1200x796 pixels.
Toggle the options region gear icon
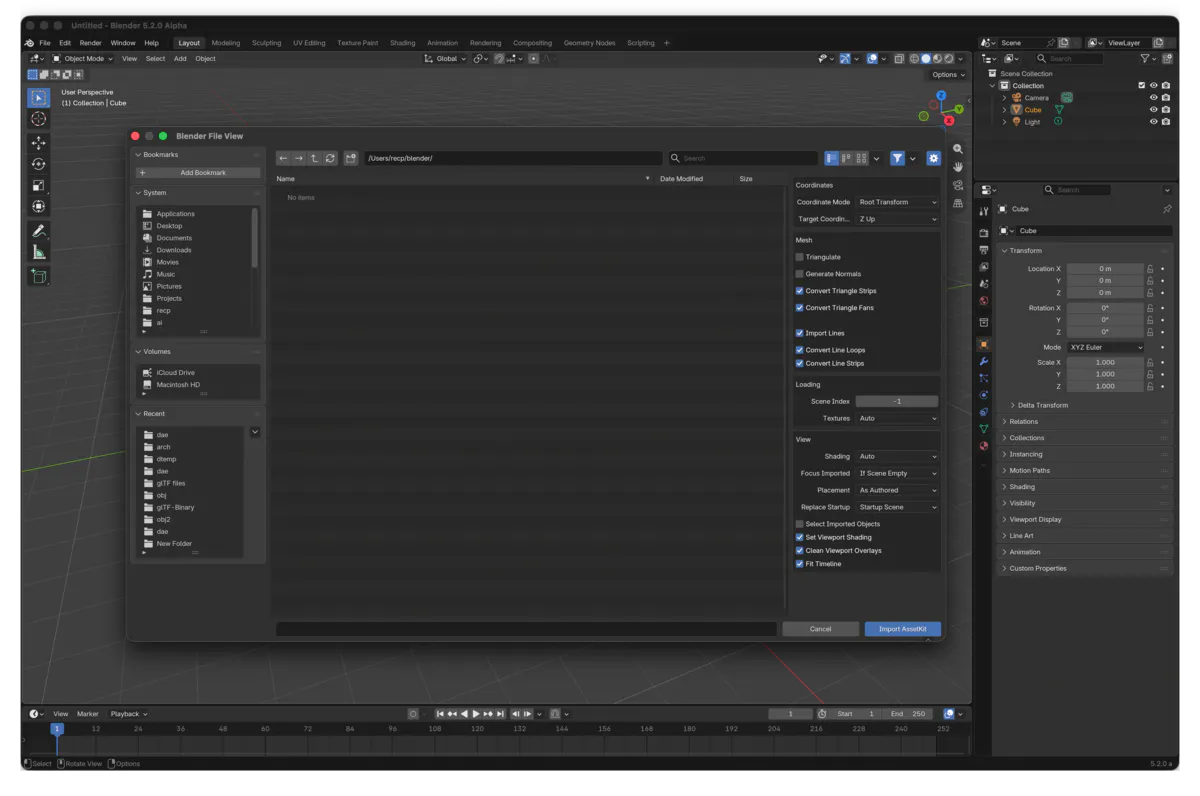(933, 158)
